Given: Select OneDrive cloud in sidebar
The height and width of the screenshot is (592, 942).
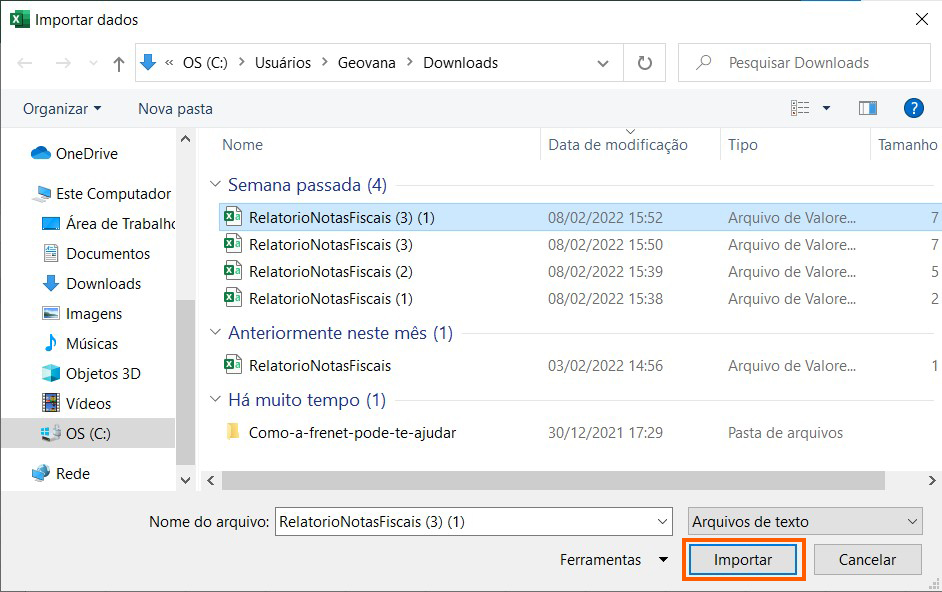Looking at the screenshot, I should 86,153.
